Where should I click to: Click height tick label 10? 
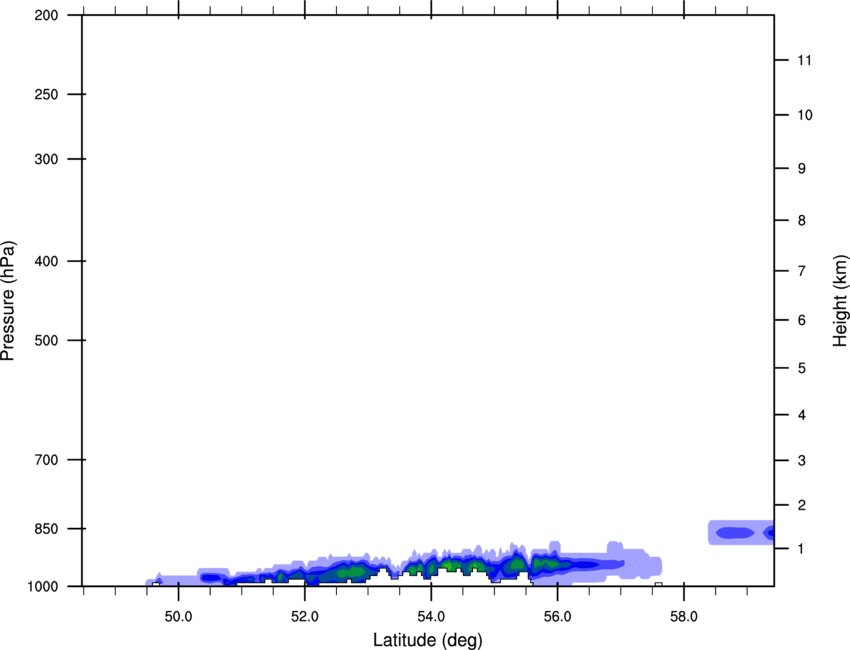[805, 115]
